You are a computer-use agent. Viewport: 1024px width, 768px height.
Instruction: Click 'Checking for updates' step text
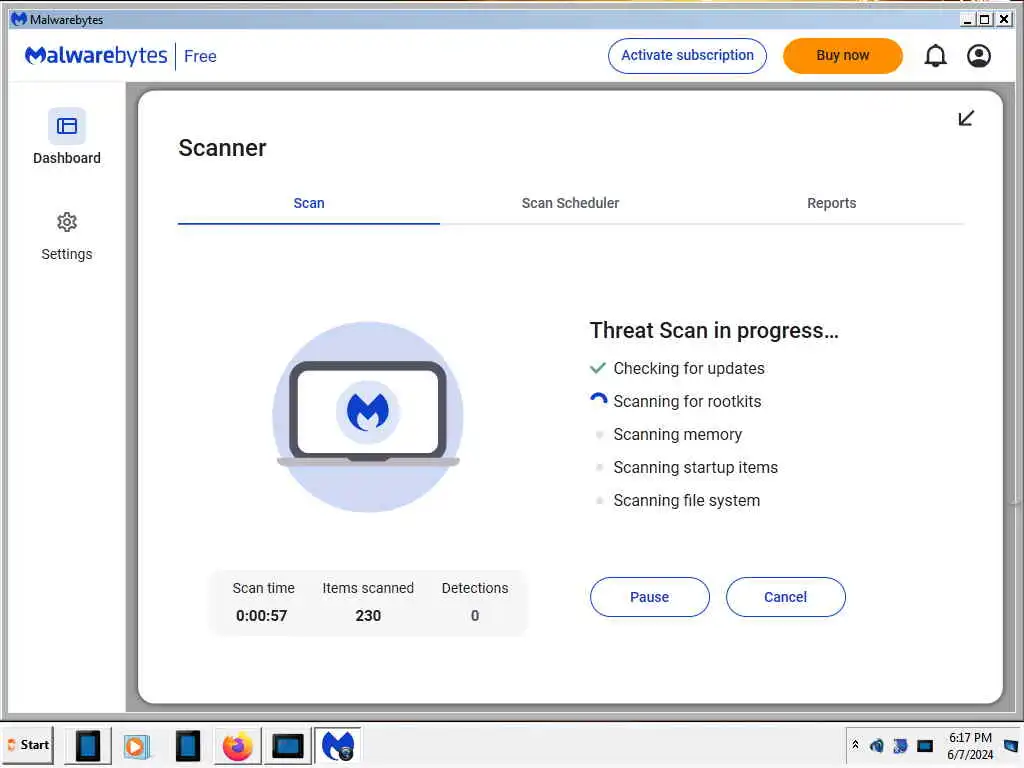point(688,368)
